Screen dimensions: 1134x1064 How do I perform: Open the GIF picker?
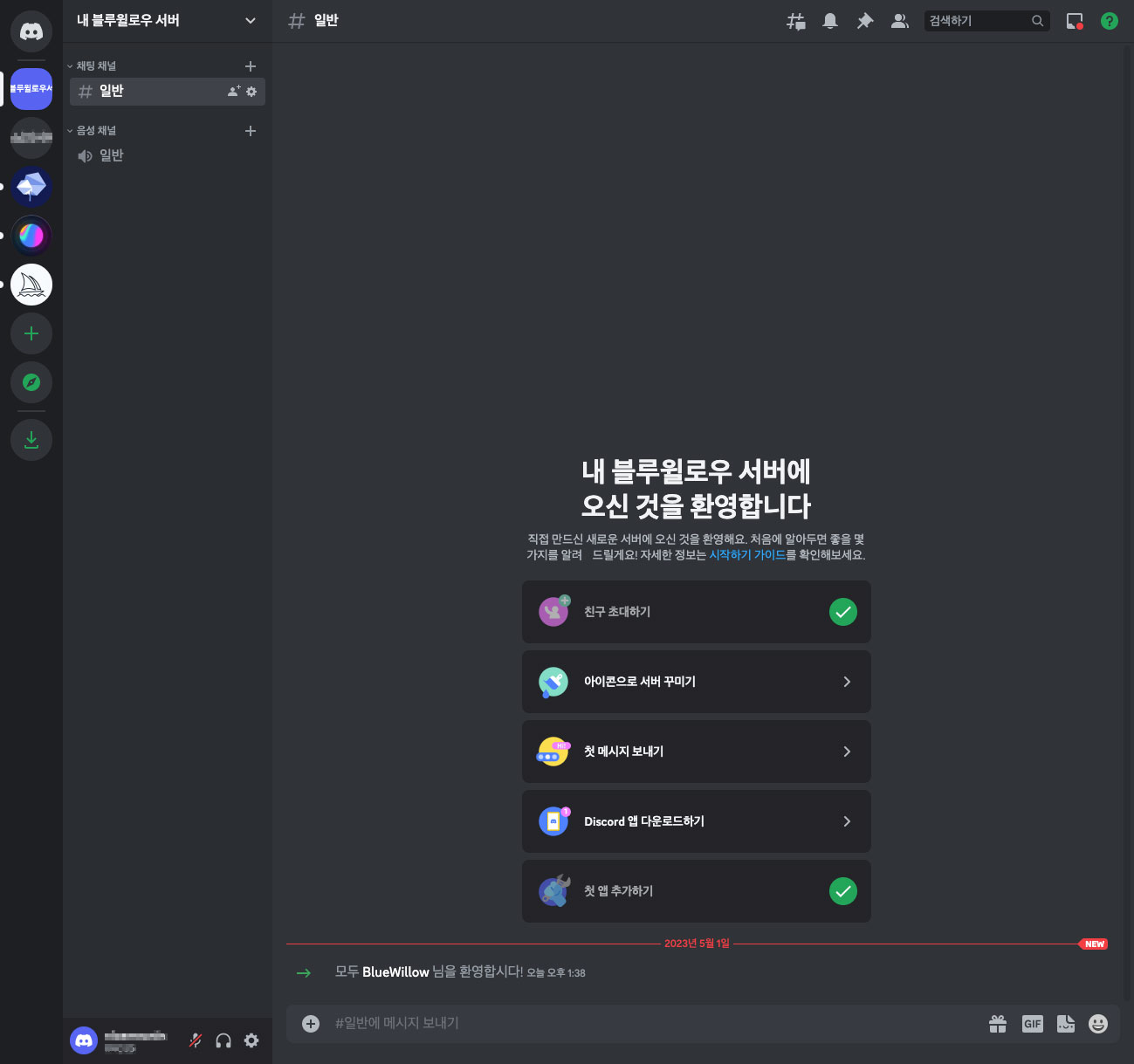coord(1033,1024)
